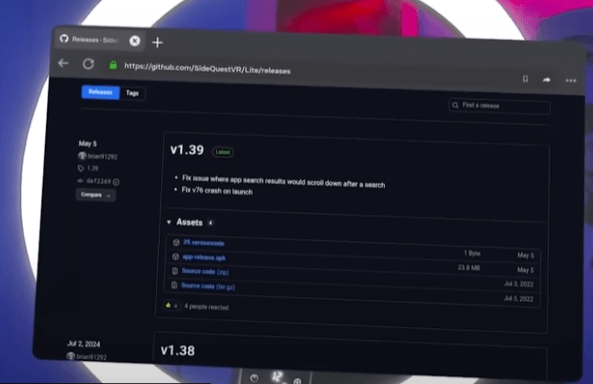This screenshot has height=384, width=593.
Task: Click the browser back arrow
Action: click(x=63, y=63)
